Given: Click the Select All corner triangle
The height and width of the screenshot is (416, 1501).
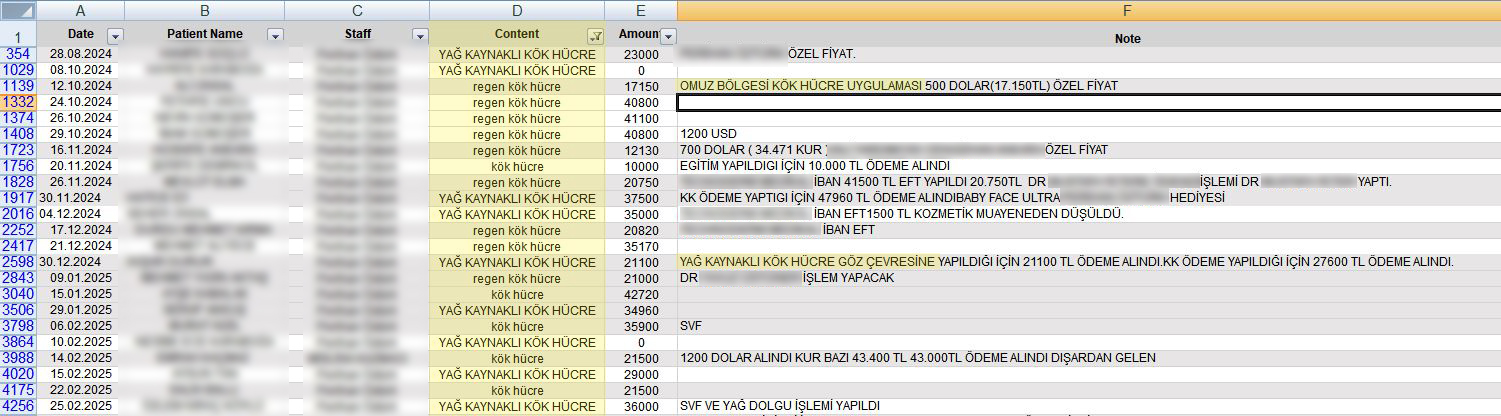Looking at the screenshot, I should 18,10.
